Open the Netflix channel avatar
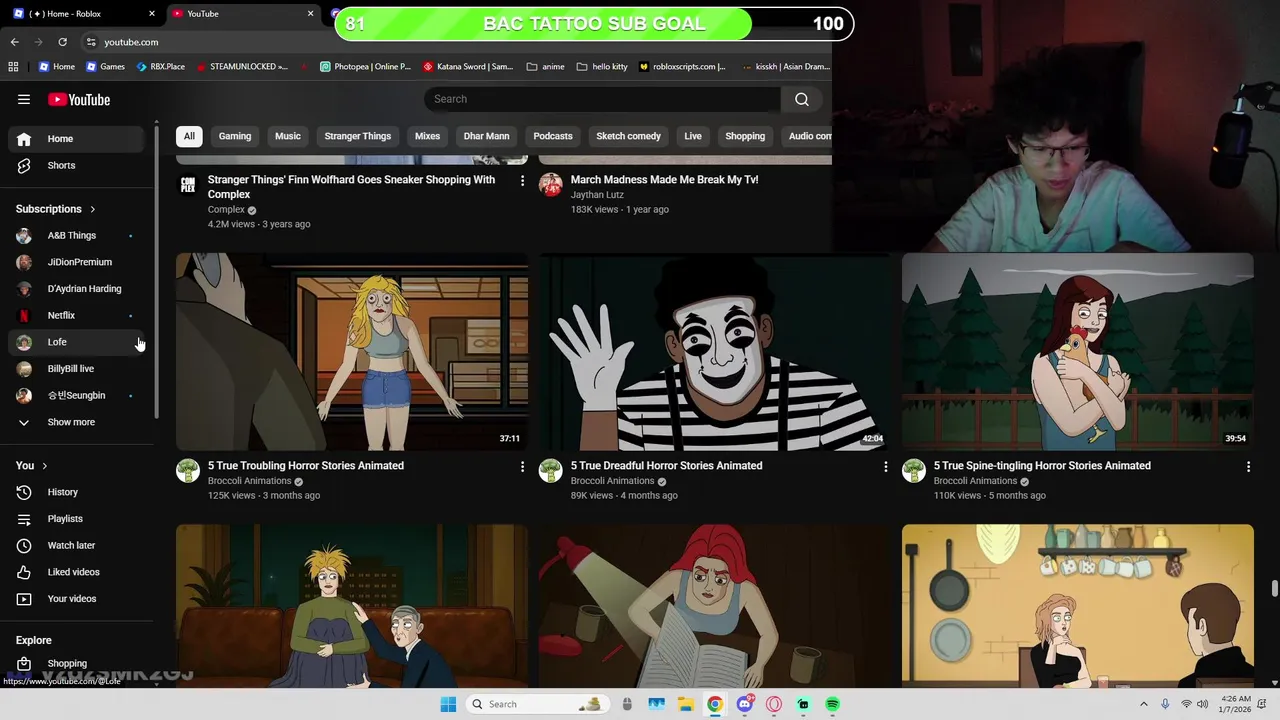 click(24, 315)
